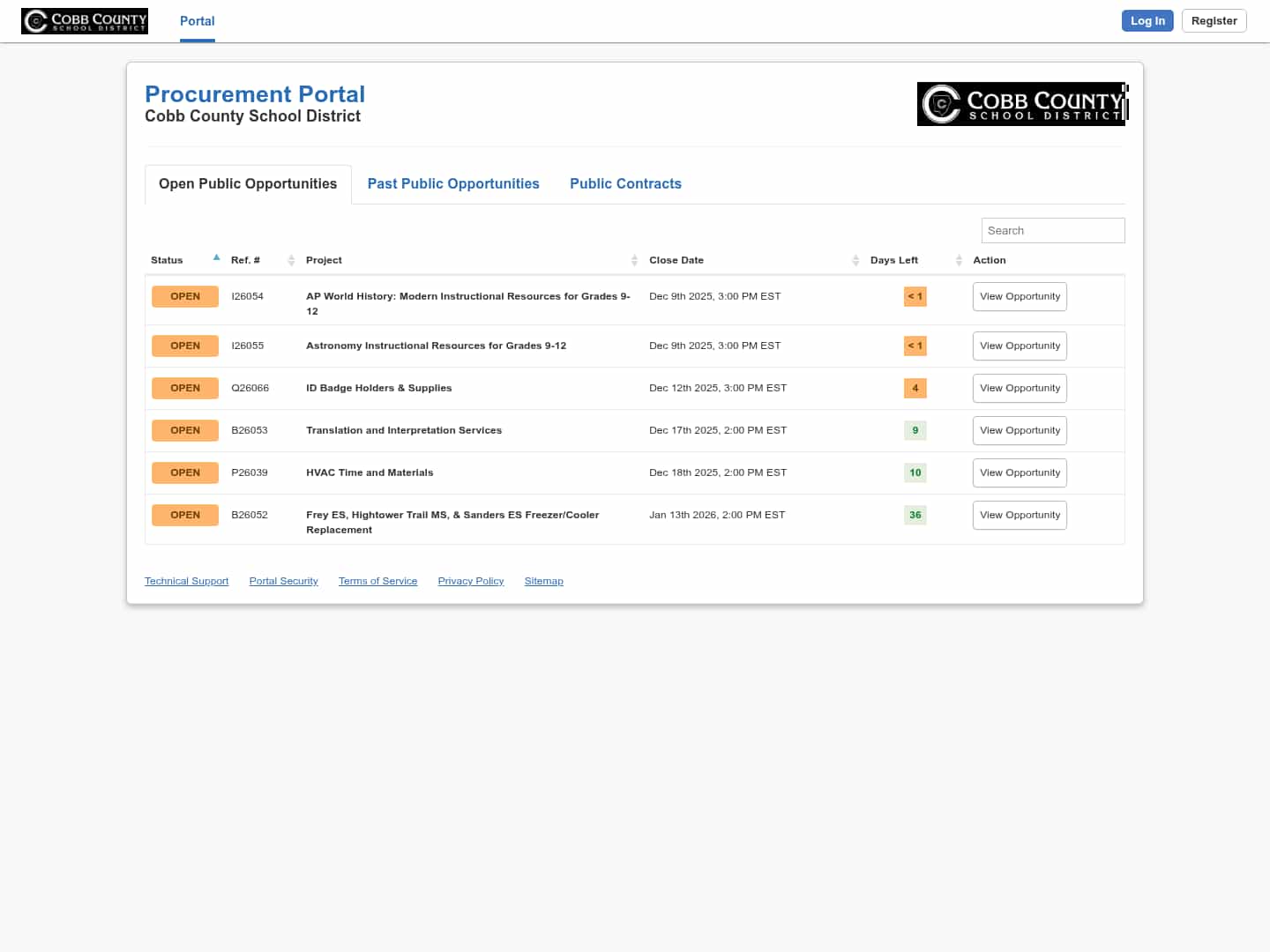Click the Cobb County logo in top navbar

(85, 21)
